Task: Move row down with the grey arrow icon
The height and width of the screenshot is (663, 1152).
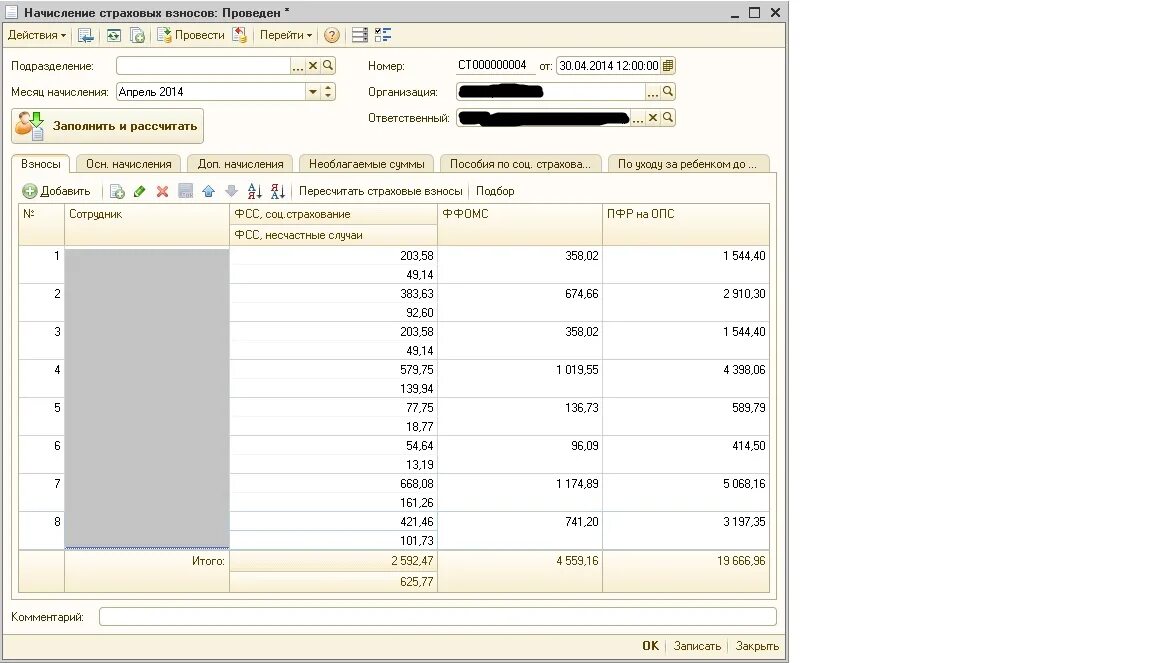Action: (231, 191)
